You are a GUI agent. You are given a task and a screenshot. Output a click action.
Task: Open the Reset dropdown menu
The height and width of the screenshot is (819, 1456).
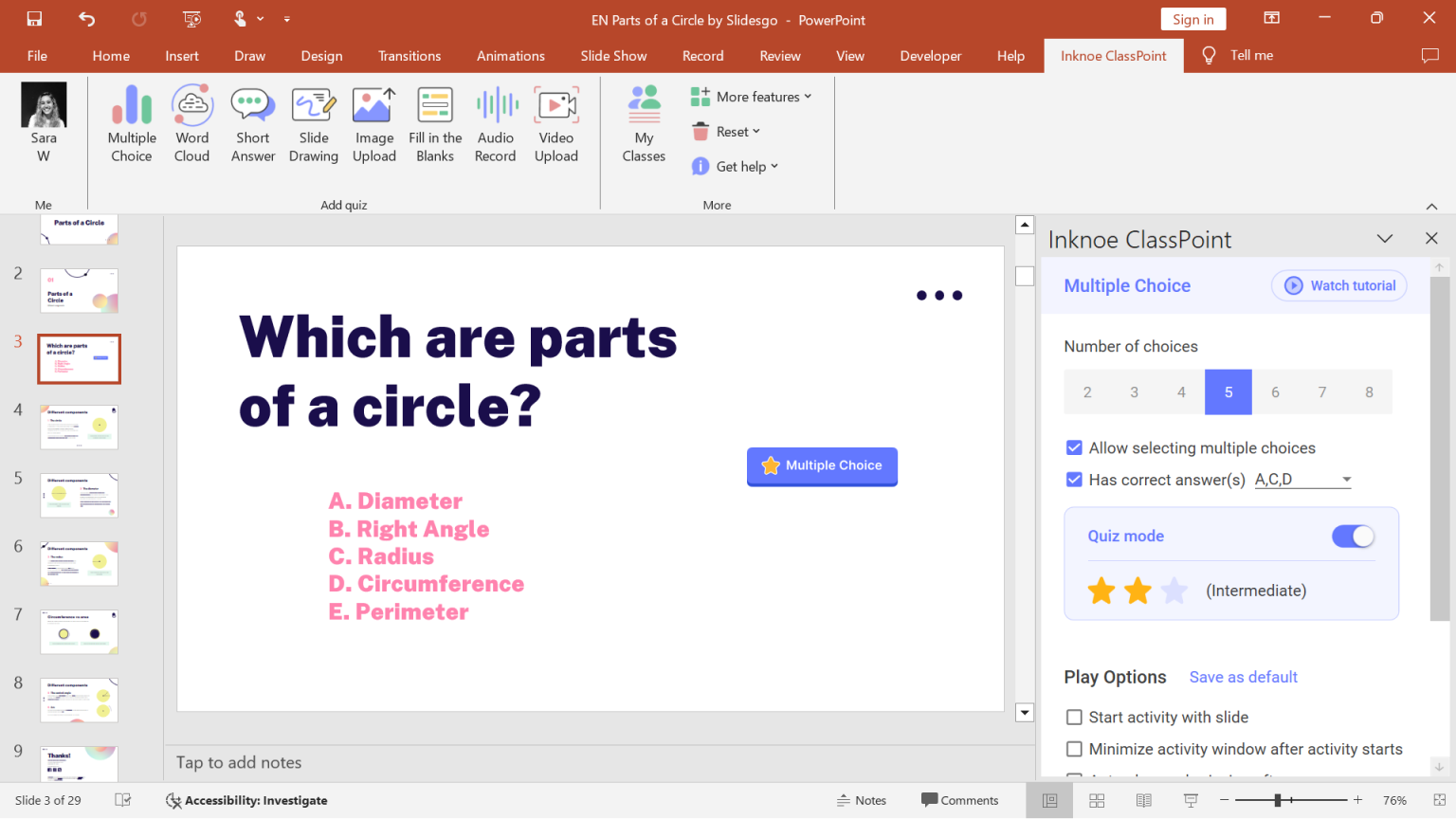click(x=726, y=132)
